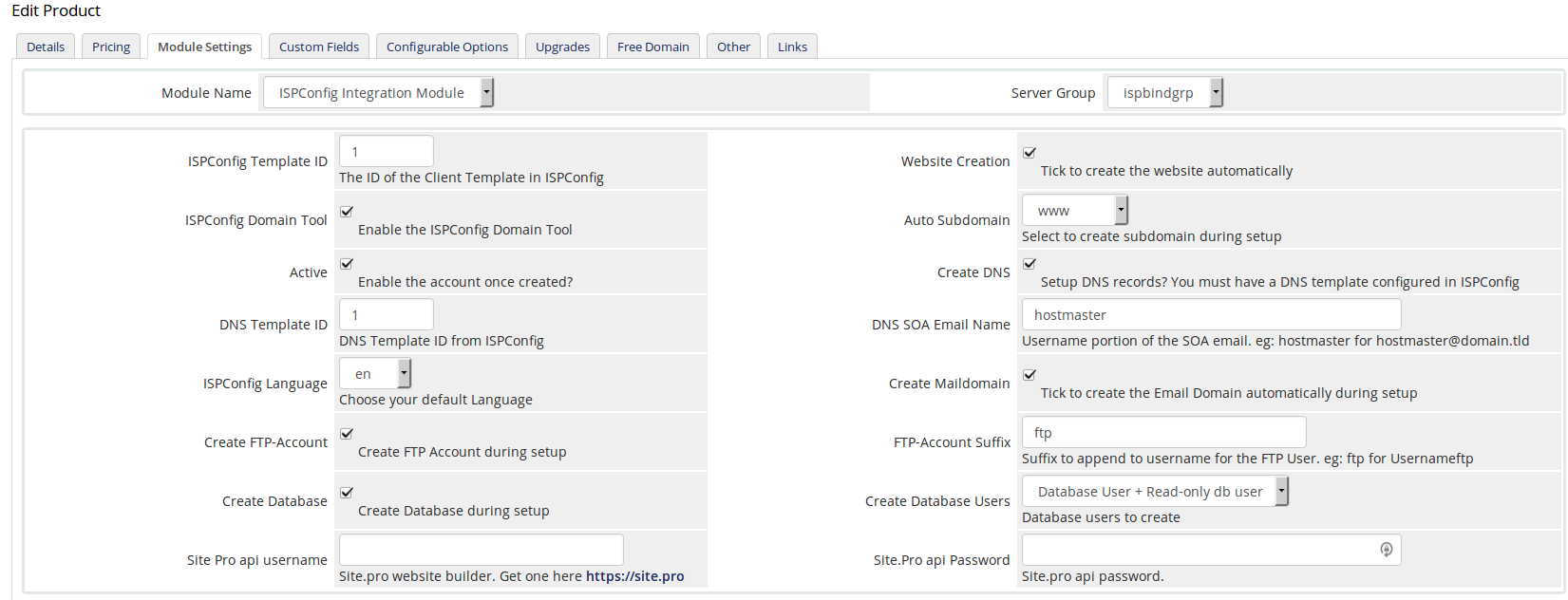
Task: Click 'DNS Template ID from ISPConfig' description
Action: pyautogui.click(x=442, y=341)
